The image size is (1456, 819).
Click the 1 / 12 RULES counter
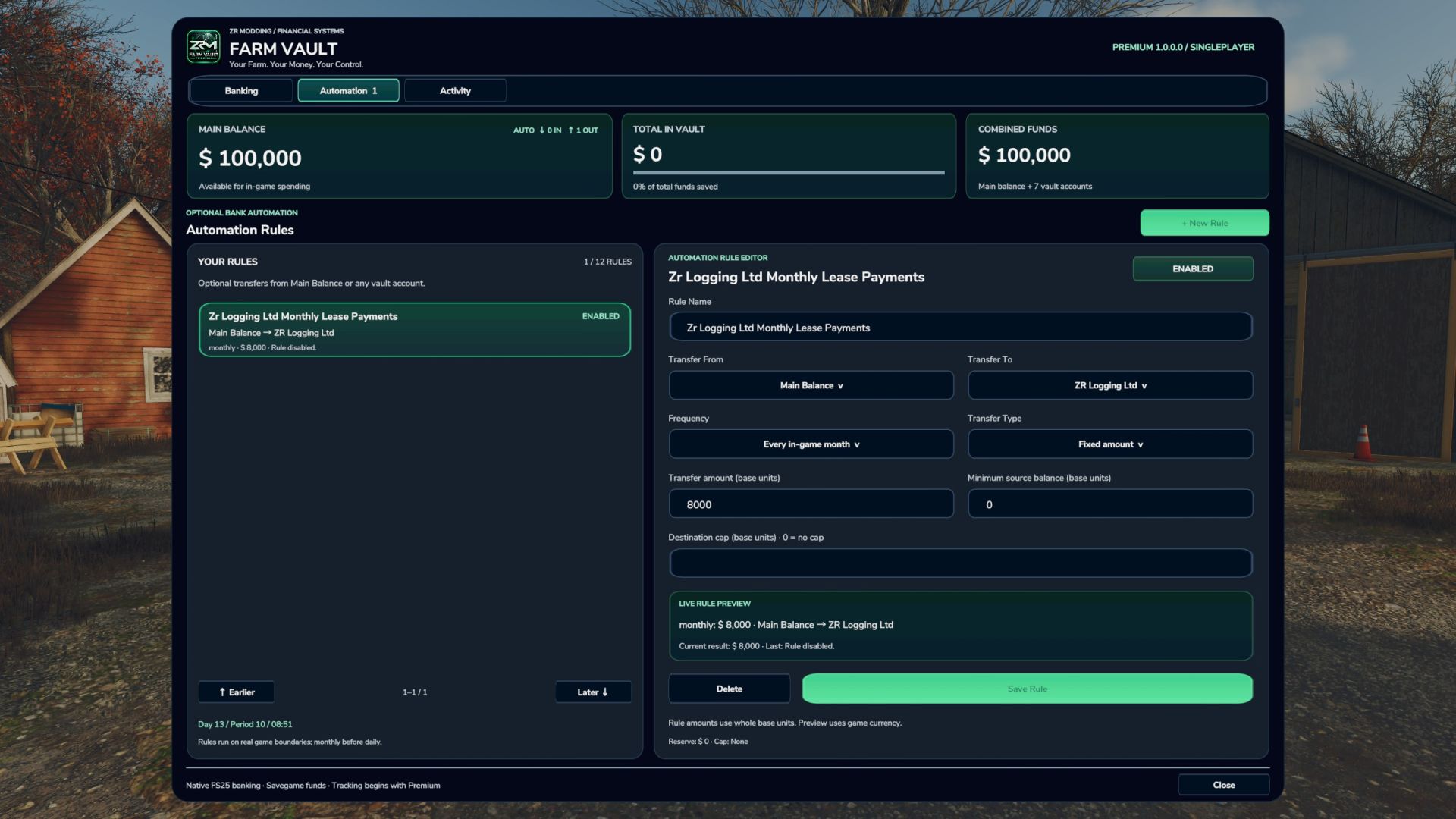(607, 262)
